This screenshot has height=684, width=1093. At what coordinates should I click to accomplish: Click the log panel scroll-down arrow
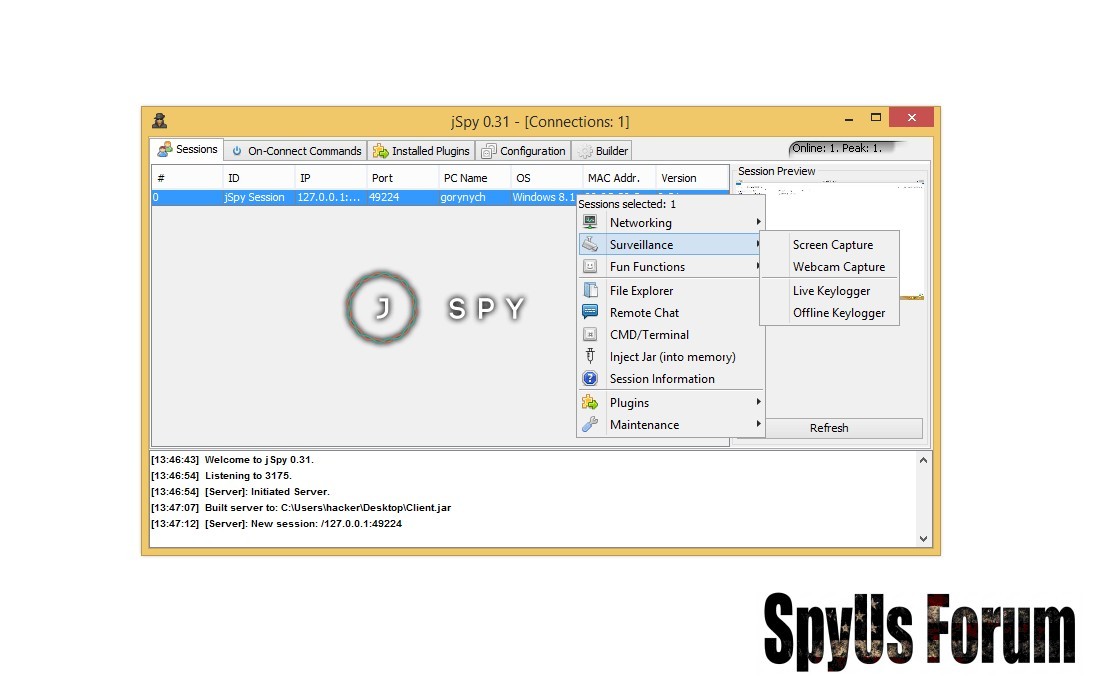coord(923,539)
